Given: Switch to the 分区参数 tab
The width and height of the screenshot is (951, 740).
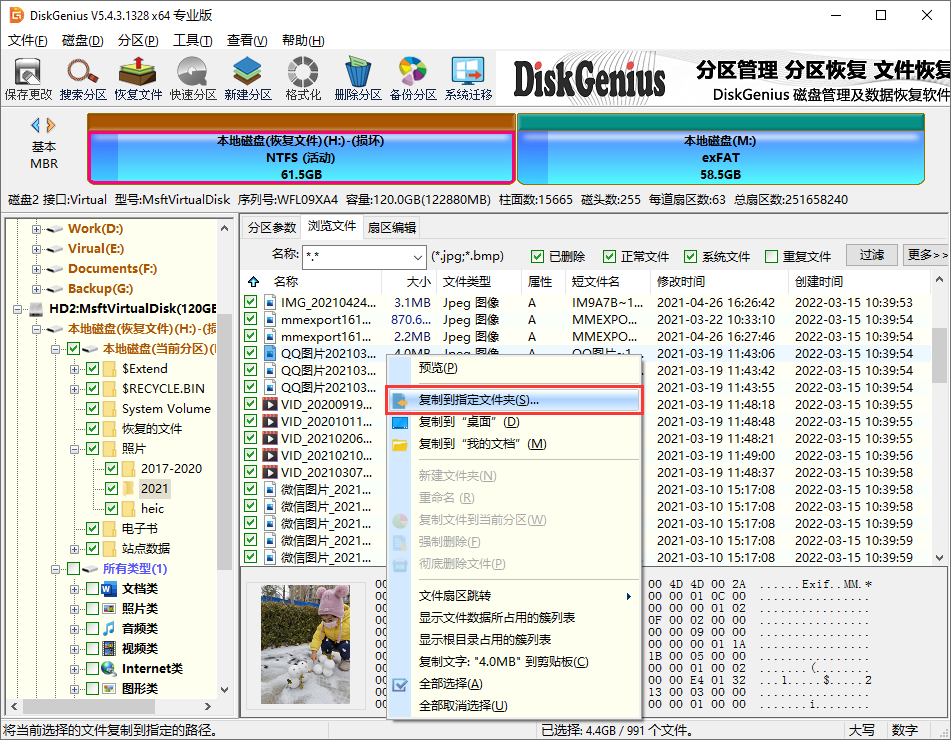Looking at the screenshot, I should [271, 227].
